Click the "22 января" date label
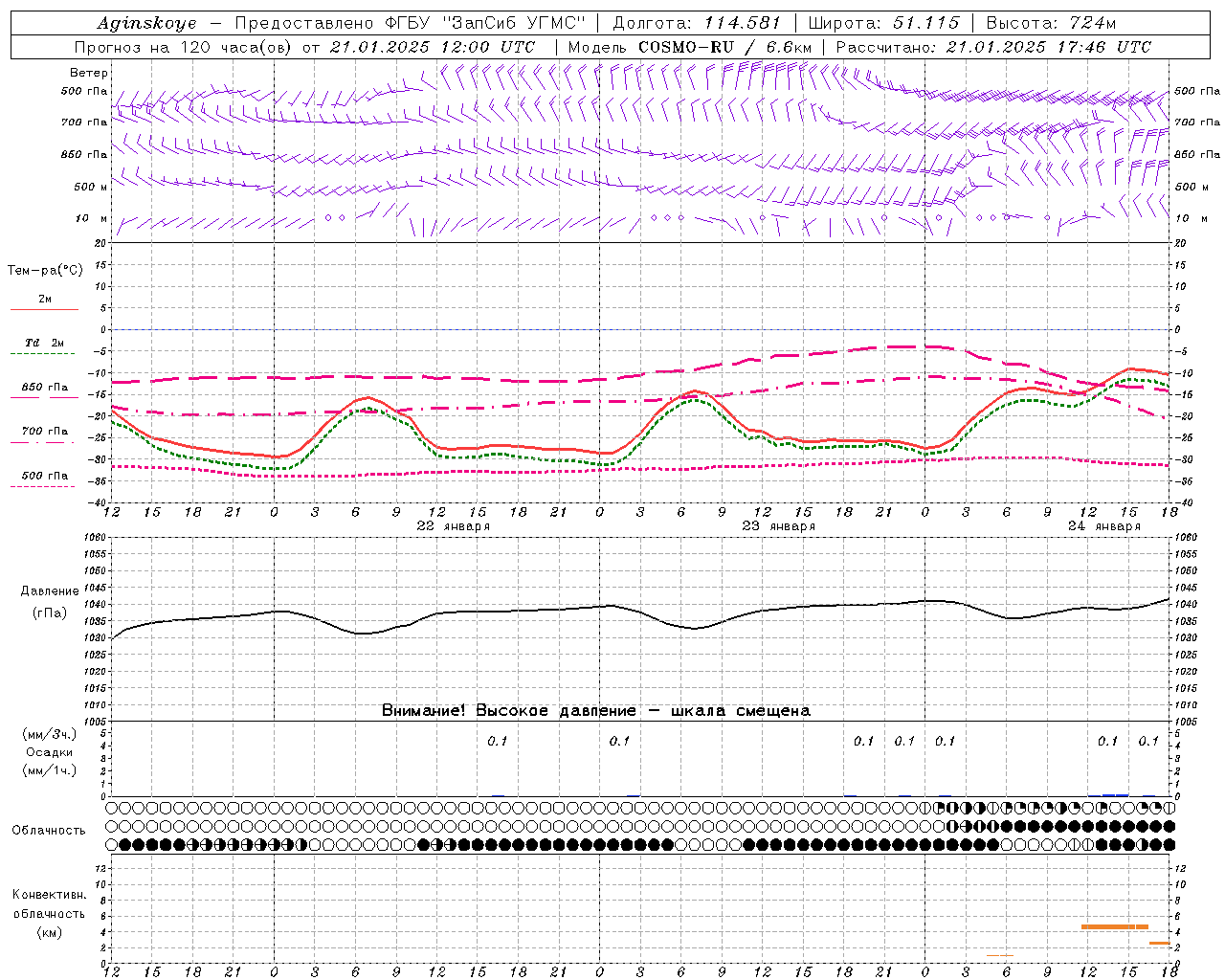Image resolution: width=1225 pixels, height=980 pixels. (x=454, y=526)
